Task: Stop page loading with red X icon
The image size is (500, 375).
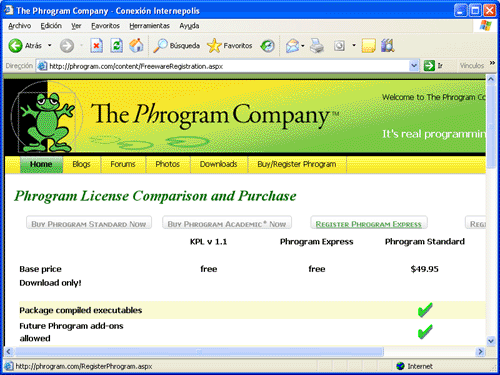Action: coord(96,46)
